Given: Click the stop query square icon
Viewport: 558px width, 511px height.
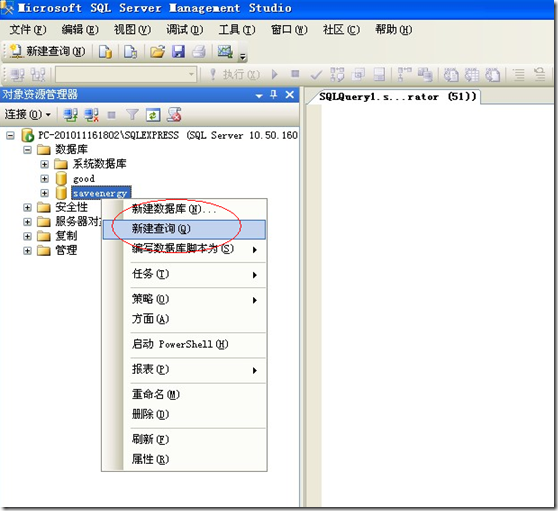Looking at the screenshot, I should tap(295, 74).
